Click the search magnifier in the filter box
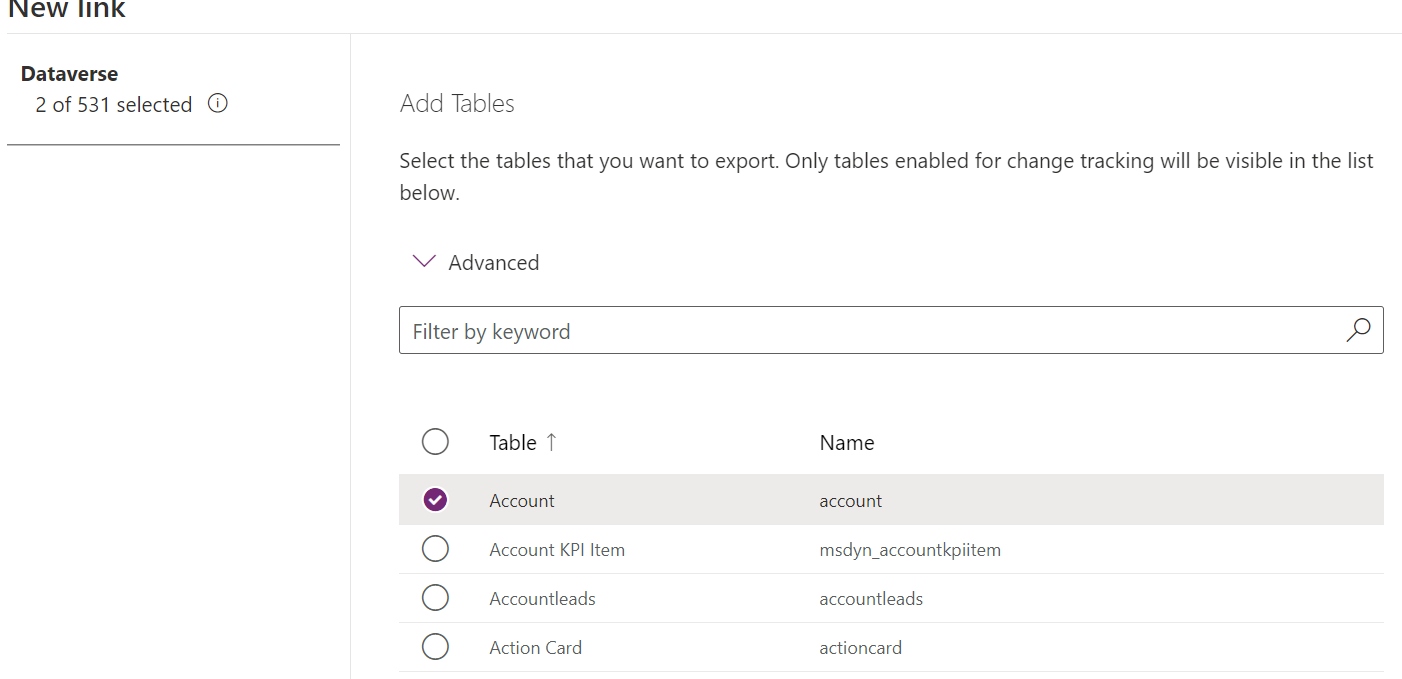 point(1357,330)
